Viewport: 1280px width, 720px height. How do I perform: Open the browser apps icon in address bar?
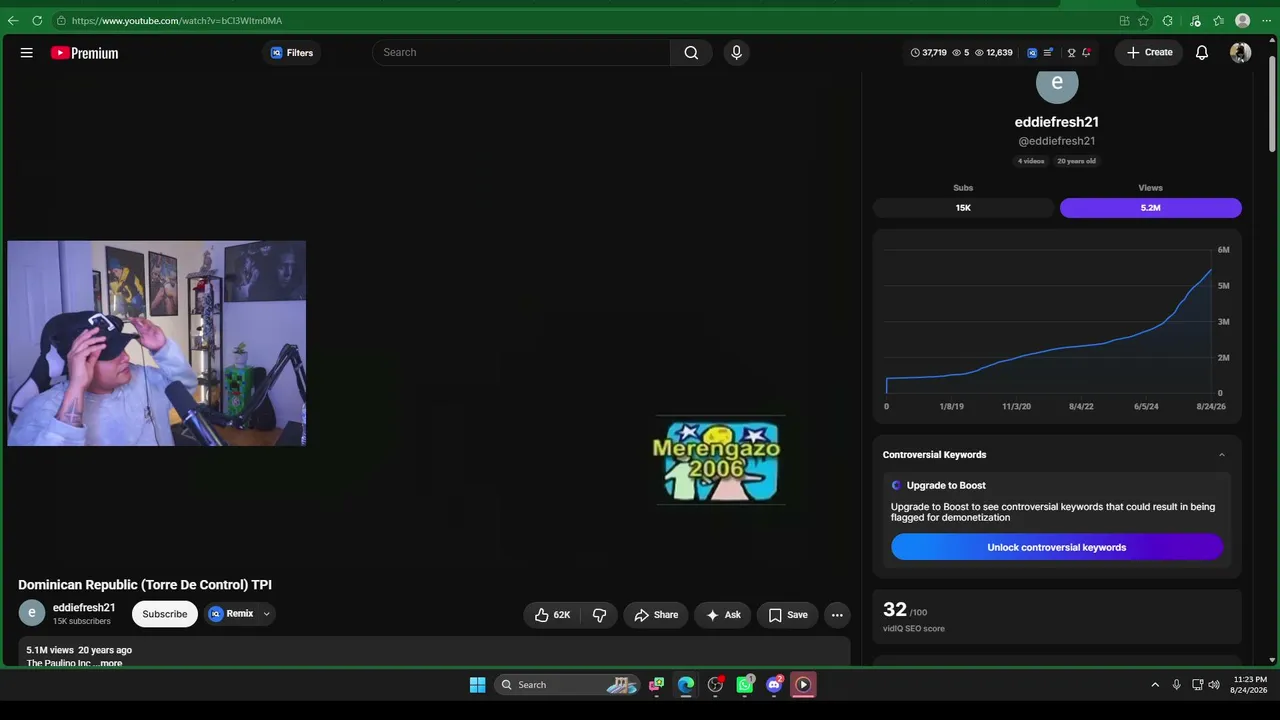[1125, 21]
